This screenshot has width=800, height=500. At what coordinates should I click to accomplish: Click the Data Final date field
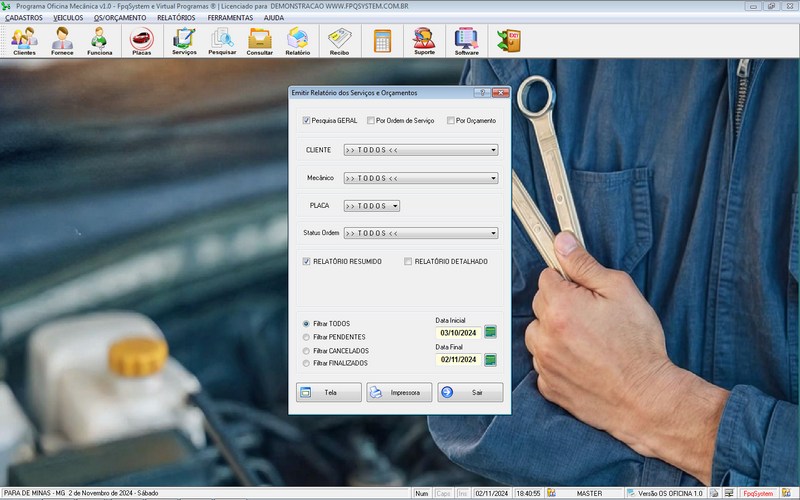click(x=458, y=360)
